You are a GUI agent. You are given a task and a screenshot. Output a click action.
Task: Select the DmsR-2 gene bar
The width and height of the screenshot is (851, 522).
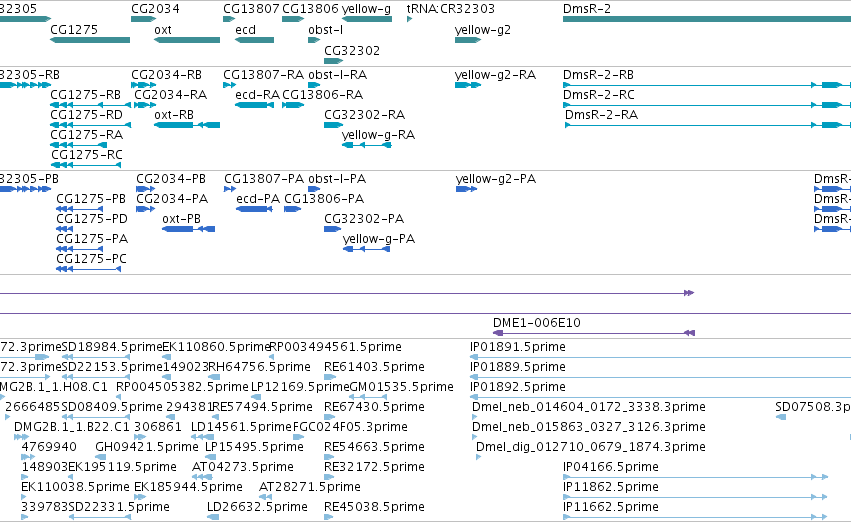tap(707, 19)
